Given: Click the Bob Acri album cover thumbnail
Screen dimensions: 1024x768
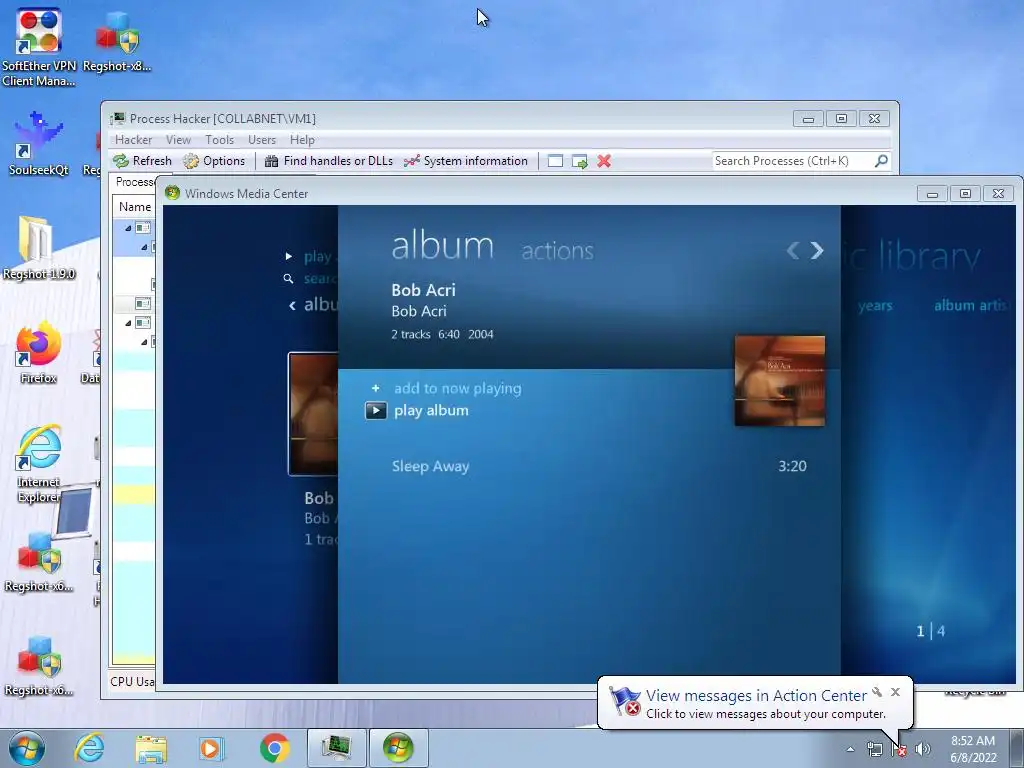Looking at the screenshot, I should pos(780,381).
